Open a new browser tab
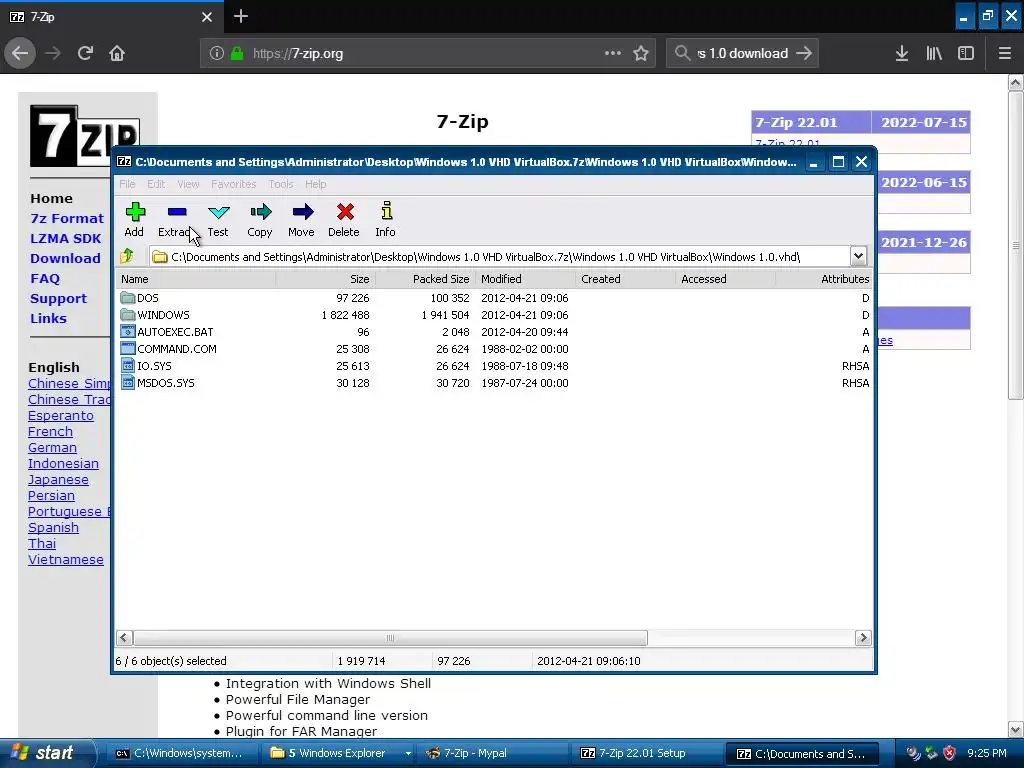The height and width of the screenshot is (768, 1024). (241, 16)
